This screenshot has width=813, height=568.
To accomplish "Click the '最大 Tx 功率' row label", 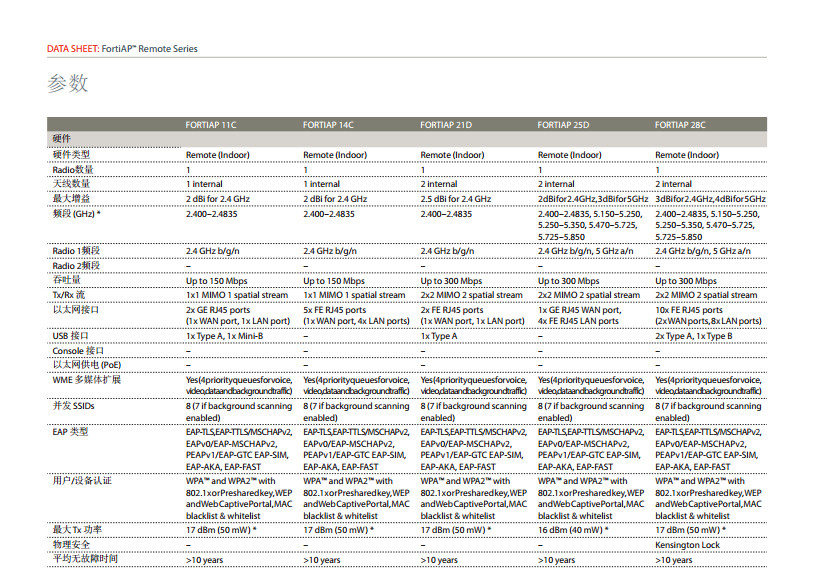I will click(x=77, y=530).
